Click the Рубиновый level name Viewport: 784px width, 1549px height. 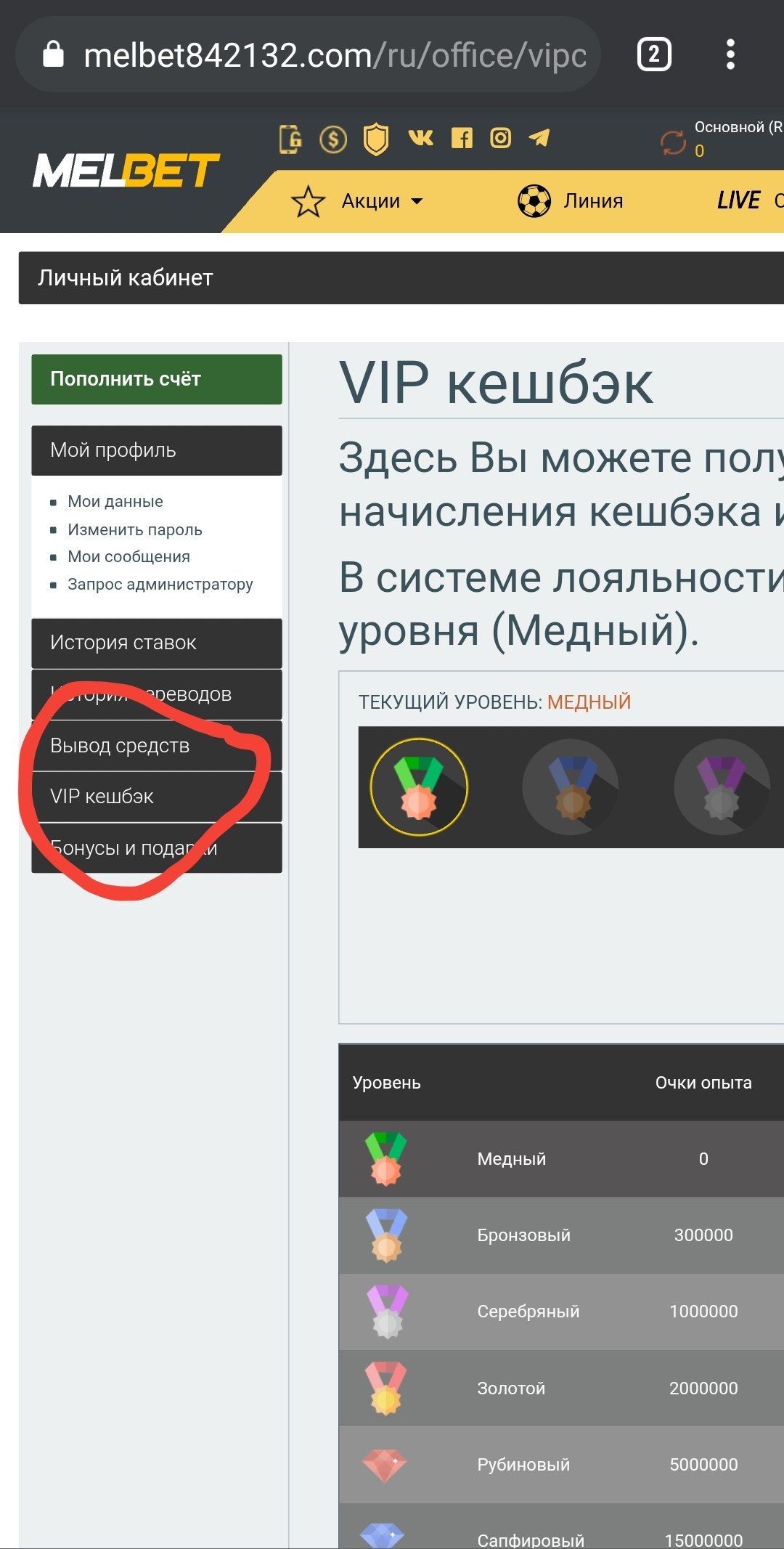[x=523, y=1465]
